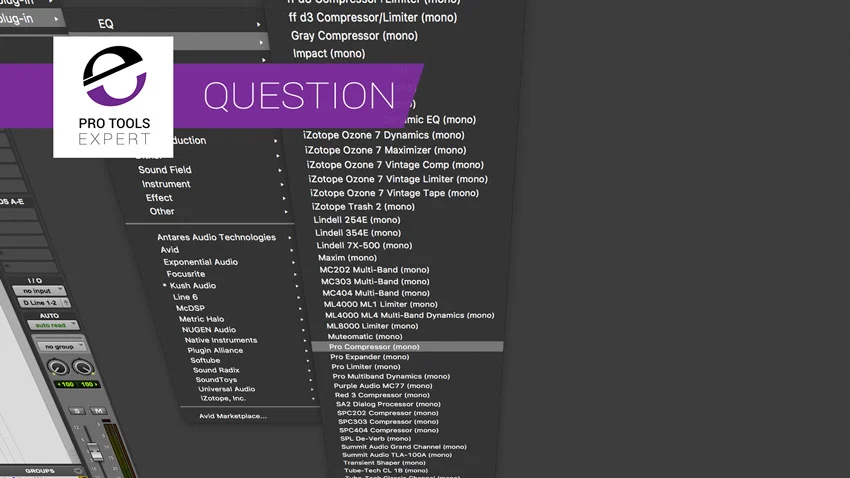
Task: Toggle the track Mute (M) button
Action: pos(99,411)
